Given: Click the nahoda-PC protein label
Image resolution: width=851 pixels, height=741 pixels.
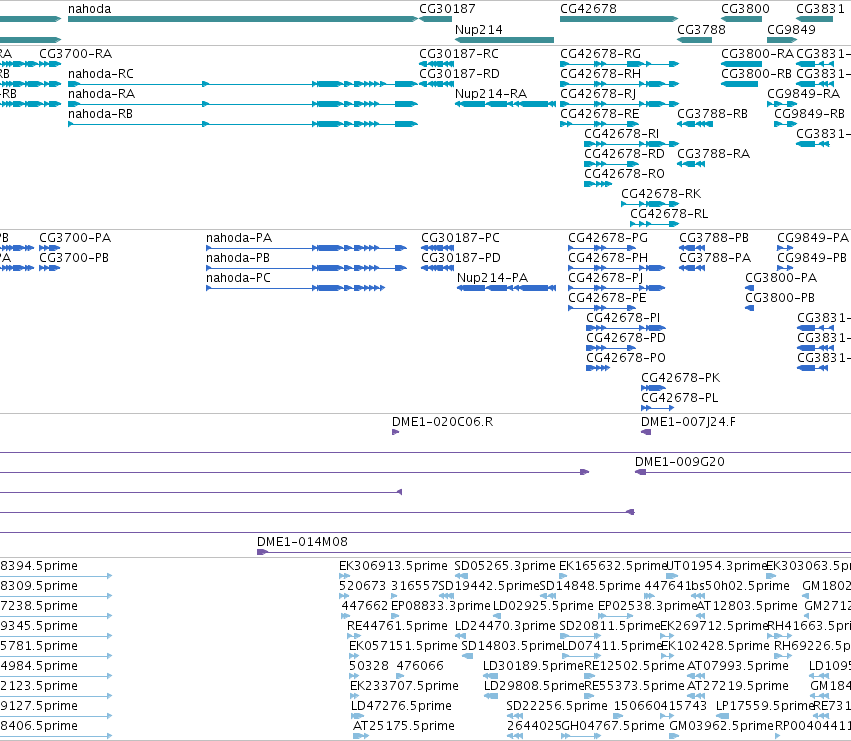Looking at the screenshot, I should coord(238,278).
